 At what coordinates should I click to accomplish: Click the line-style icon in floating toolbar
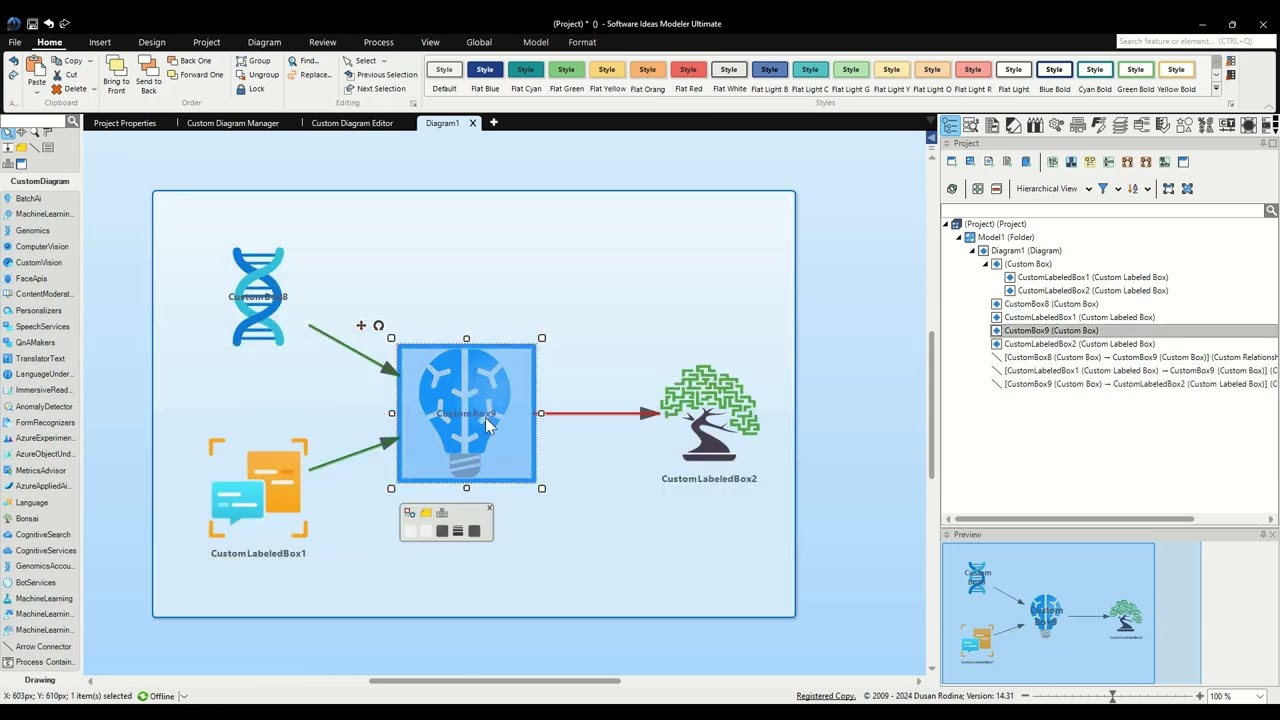[458, 531]
